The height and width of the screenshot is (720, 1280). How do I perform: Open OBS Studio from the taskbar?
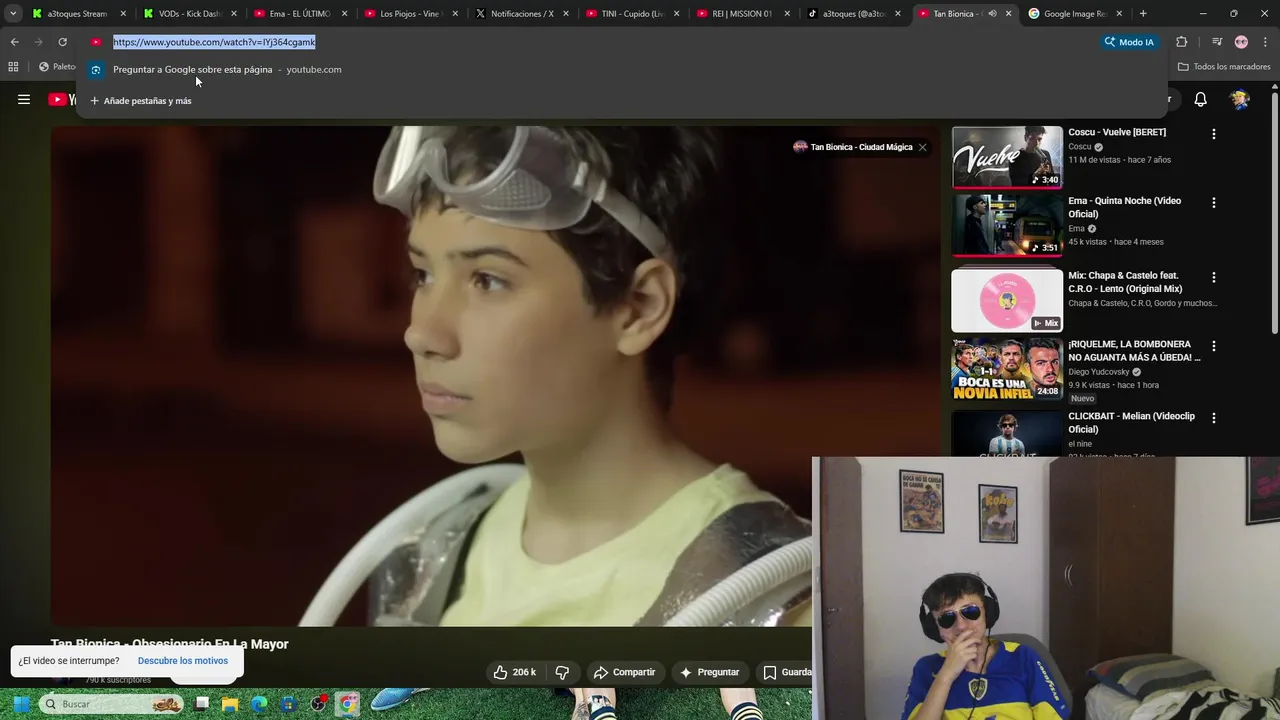tap(318, 704)
